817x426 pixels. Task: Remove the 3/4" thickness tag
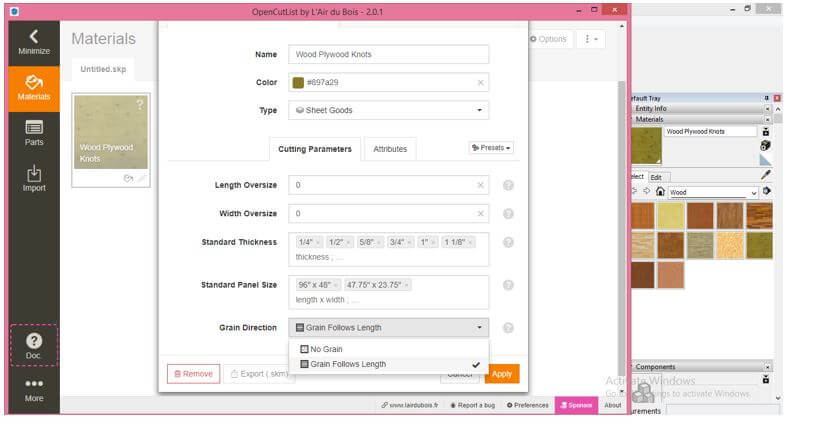(409, 242)
